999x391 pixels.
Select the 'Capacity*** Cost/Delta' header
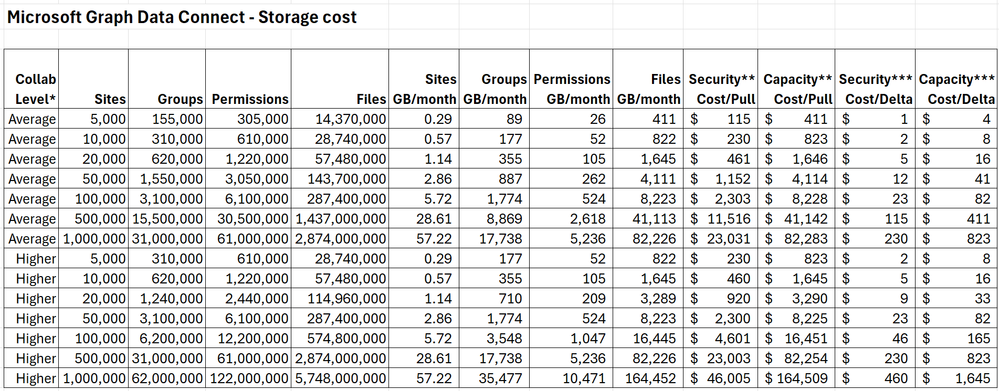(956, 79)
